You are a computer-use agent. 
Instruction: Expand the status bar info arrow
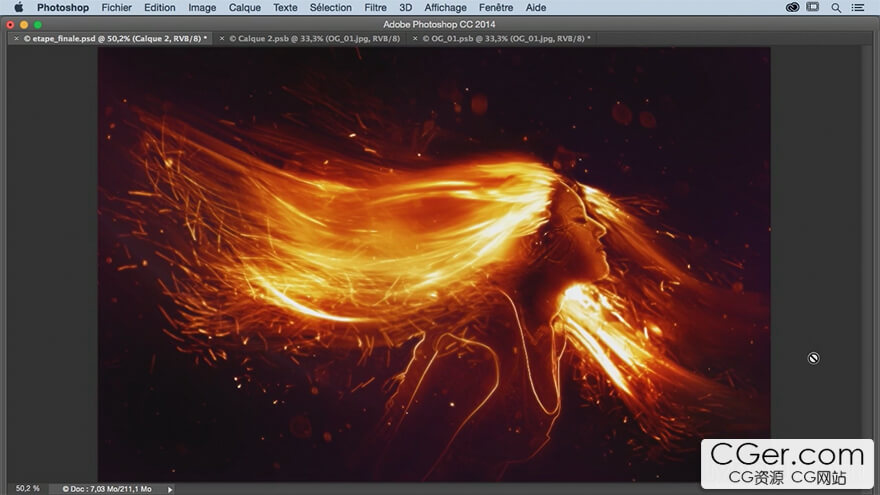click(x=169, y=489)
